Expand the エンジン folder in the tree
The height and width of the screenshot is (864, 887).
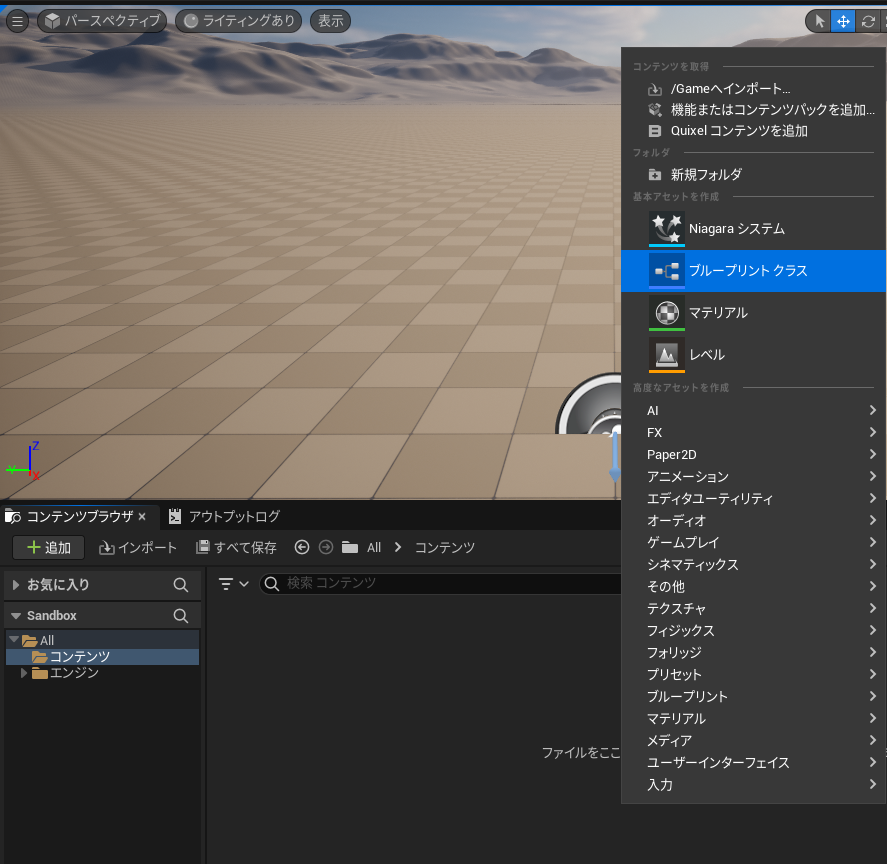click(x=25, y=673)
